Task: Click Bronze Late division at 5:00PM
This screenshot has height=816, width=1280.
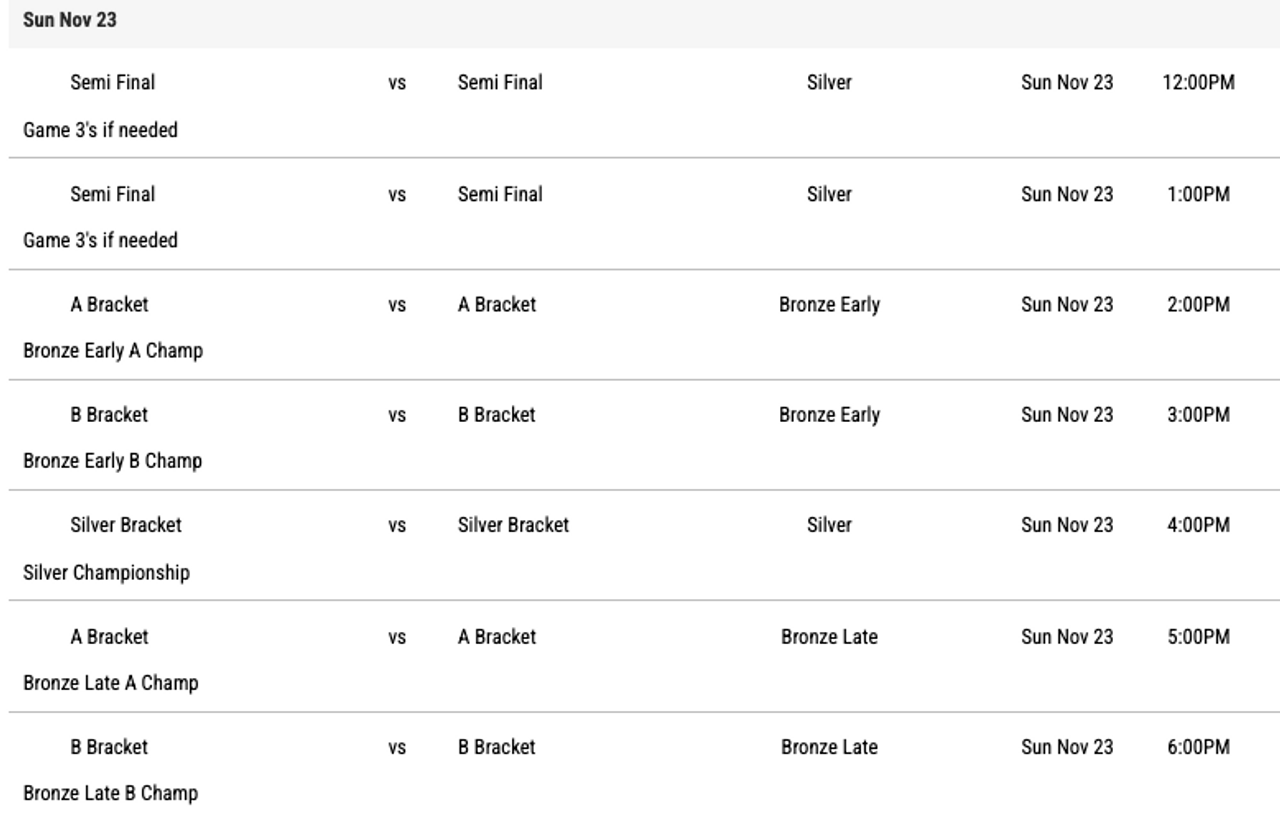Action: coord(829,637)
